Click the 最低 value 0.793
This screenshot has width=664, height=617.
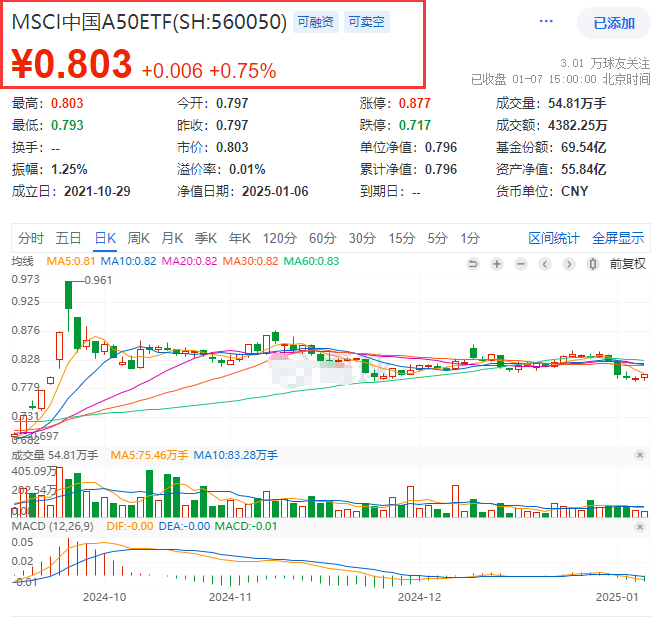67,125
